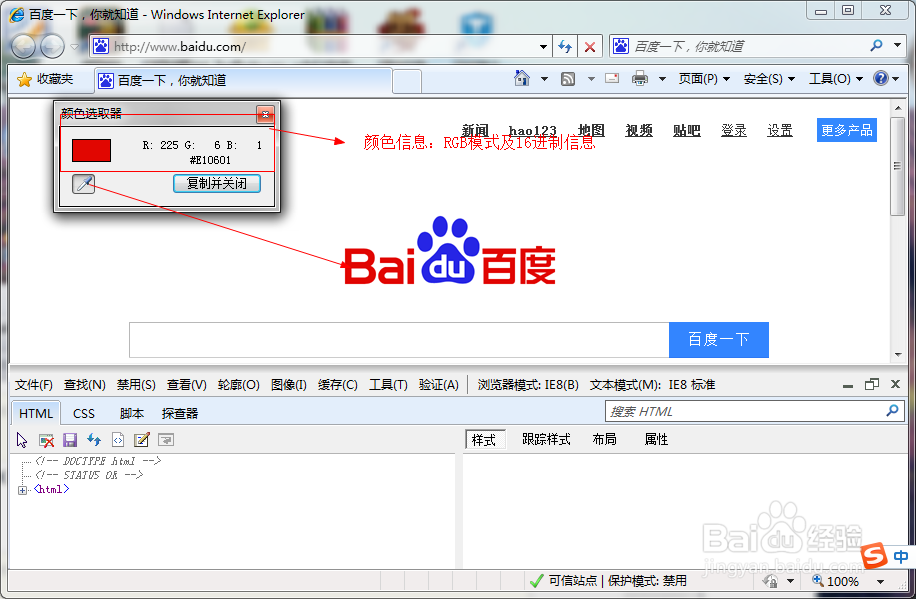916x599 pixels.
Task: Open the 浏览器模式: IE8(B) menu
Action: tap(528, 385)
